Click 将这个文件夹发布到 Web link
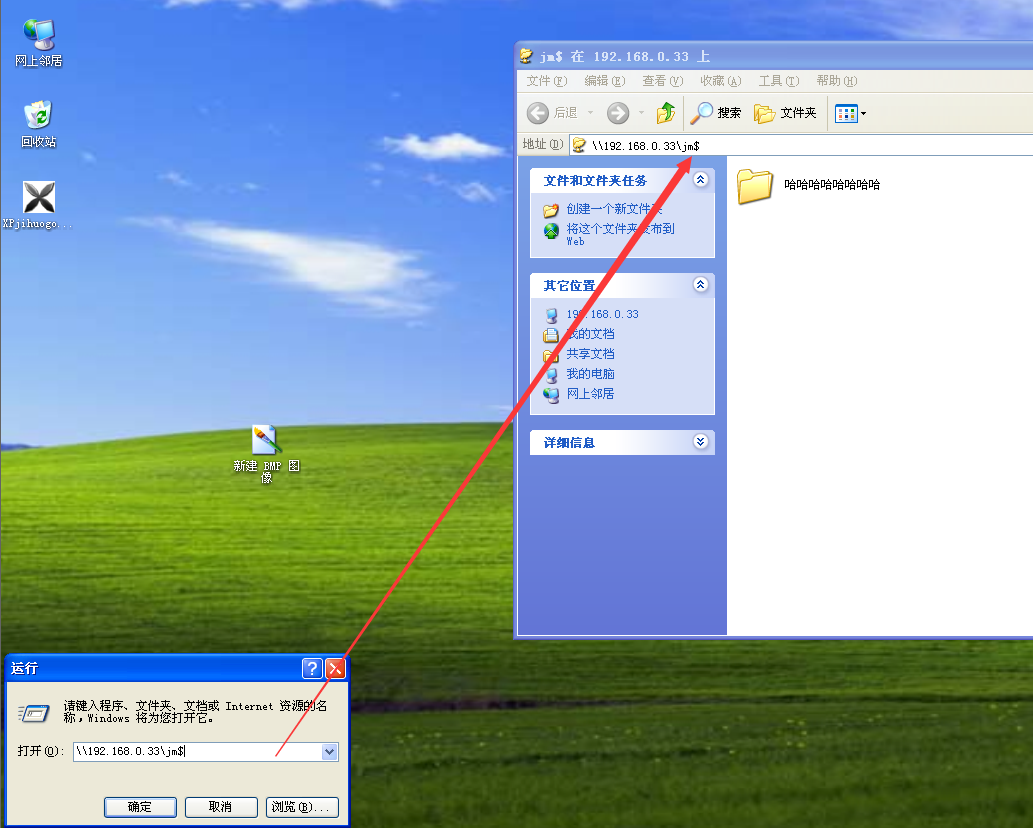Image resolution: width=1033 pixels, height=828 pixels. (620, 234)
